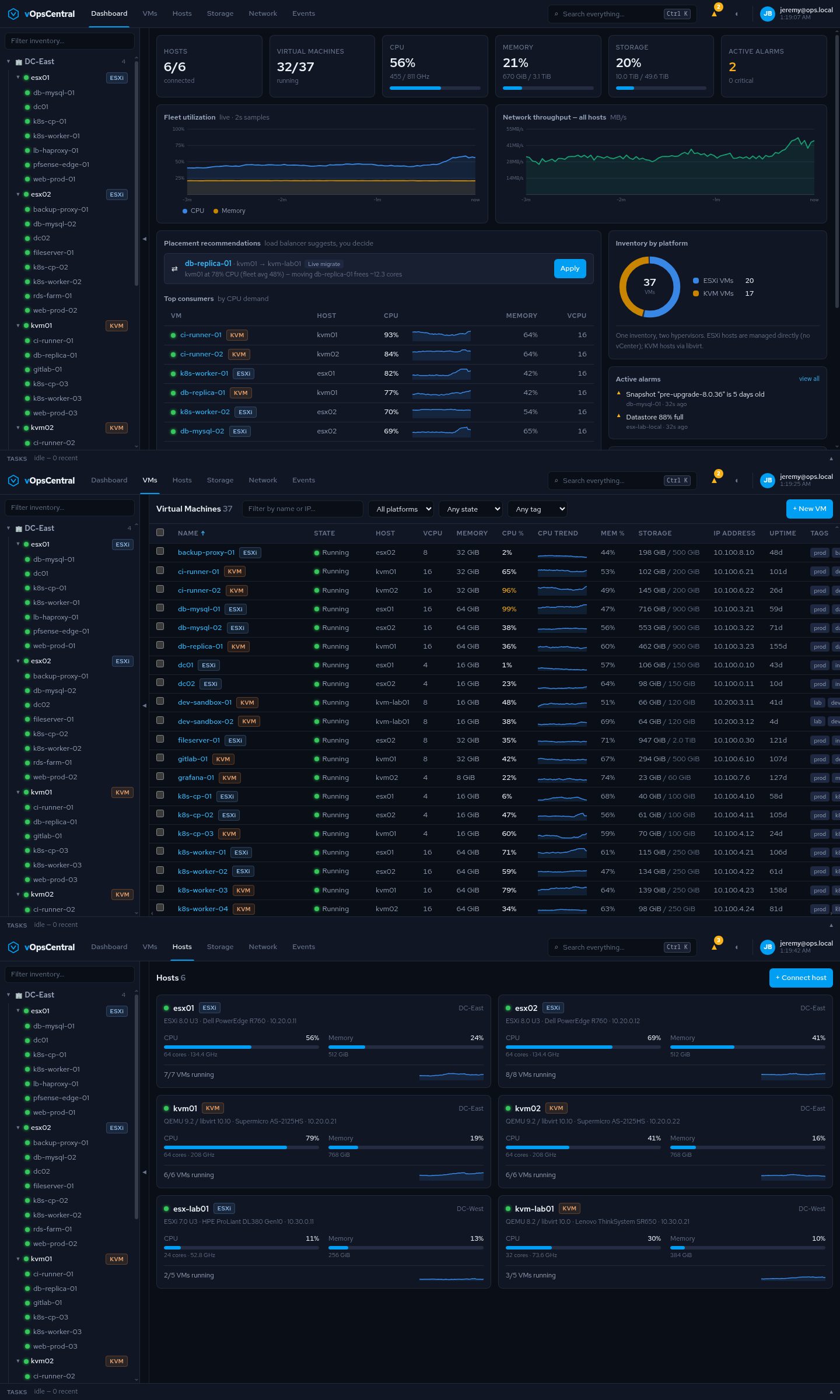Click the sort arrow beside NAME column header
The image size is (840, 1400).
click(203, 533)
